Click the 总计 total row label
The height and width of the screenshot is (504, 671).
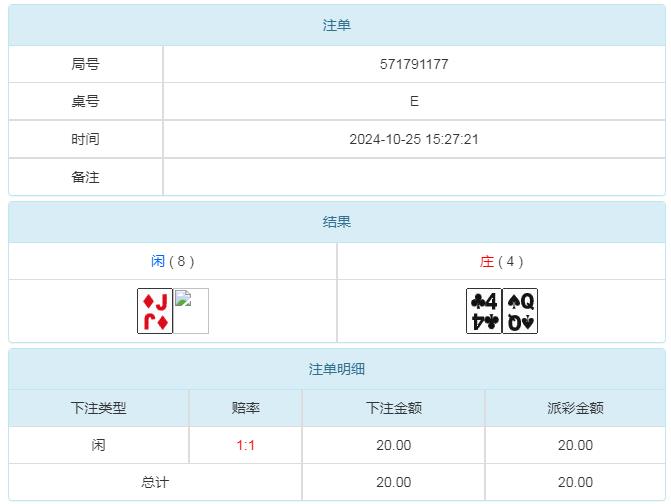155,482
